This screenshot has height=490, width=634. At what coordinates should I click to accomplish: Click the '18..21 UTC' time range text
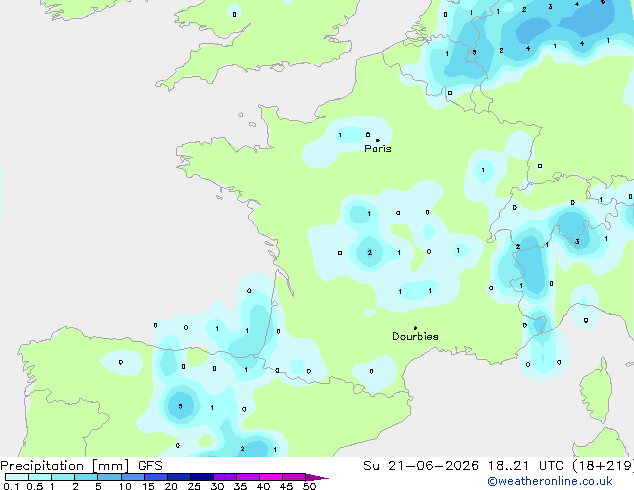[x=526, y=466]
